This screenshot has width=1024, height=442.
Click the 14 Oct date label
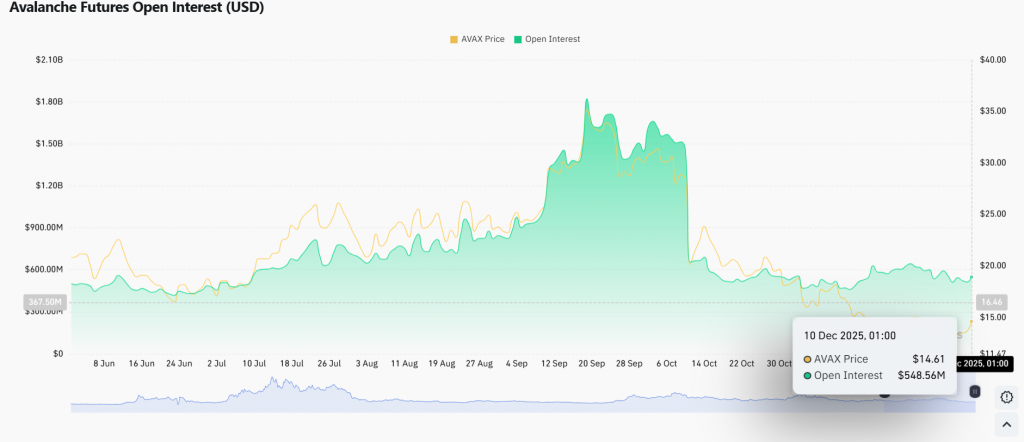click(x=703, y=364)
